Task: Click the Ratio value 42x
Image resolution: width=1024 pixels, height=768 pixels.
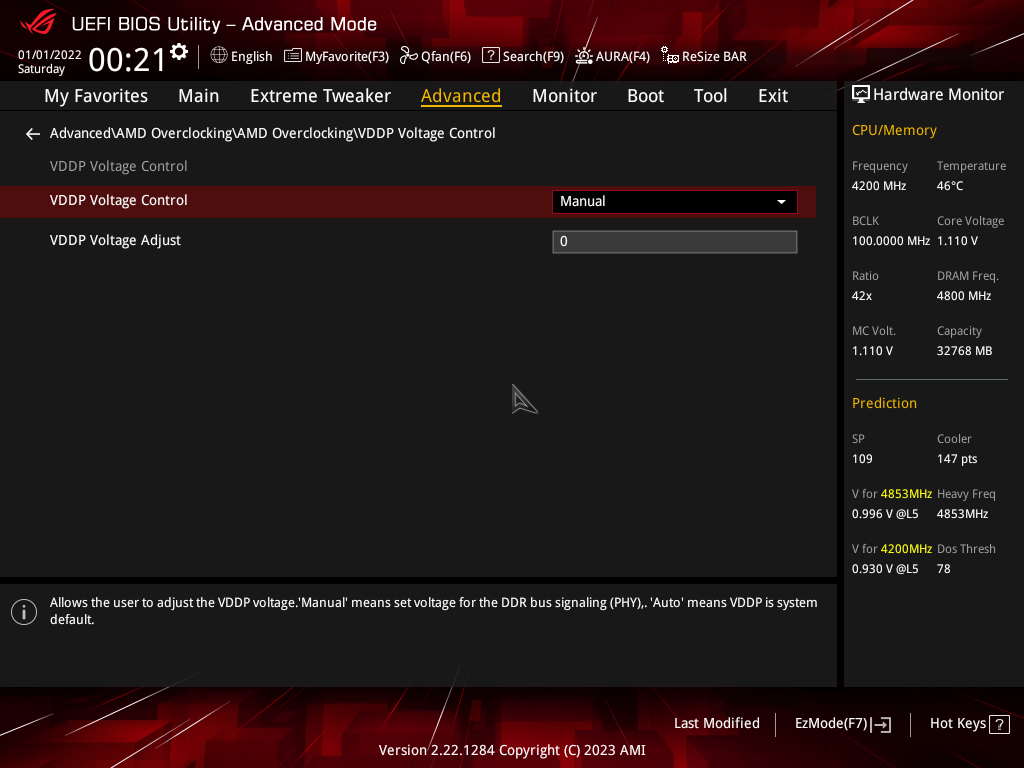Action: (x=861, y=296)
